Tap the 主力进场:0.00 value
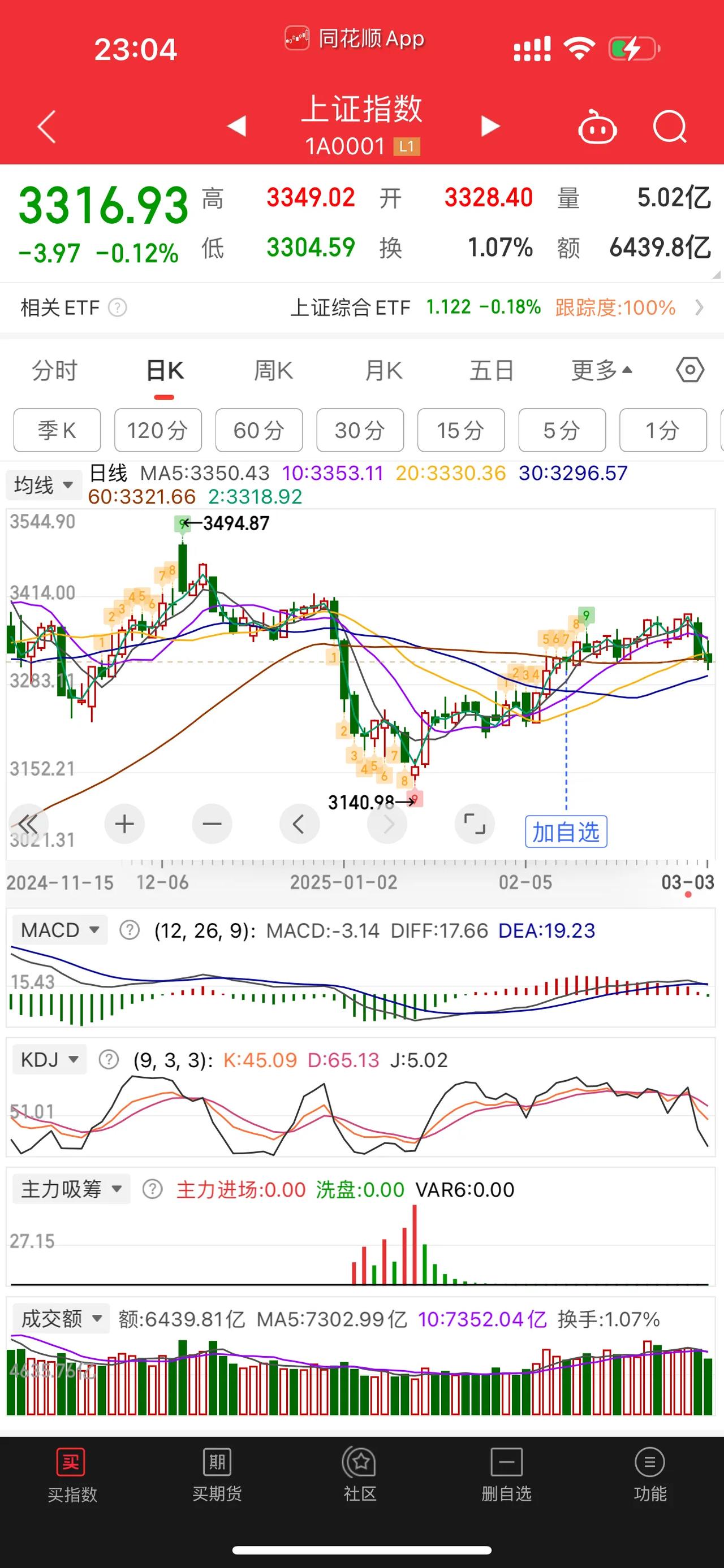The height and width of the screenshot is (1568, 724). 241,1189
